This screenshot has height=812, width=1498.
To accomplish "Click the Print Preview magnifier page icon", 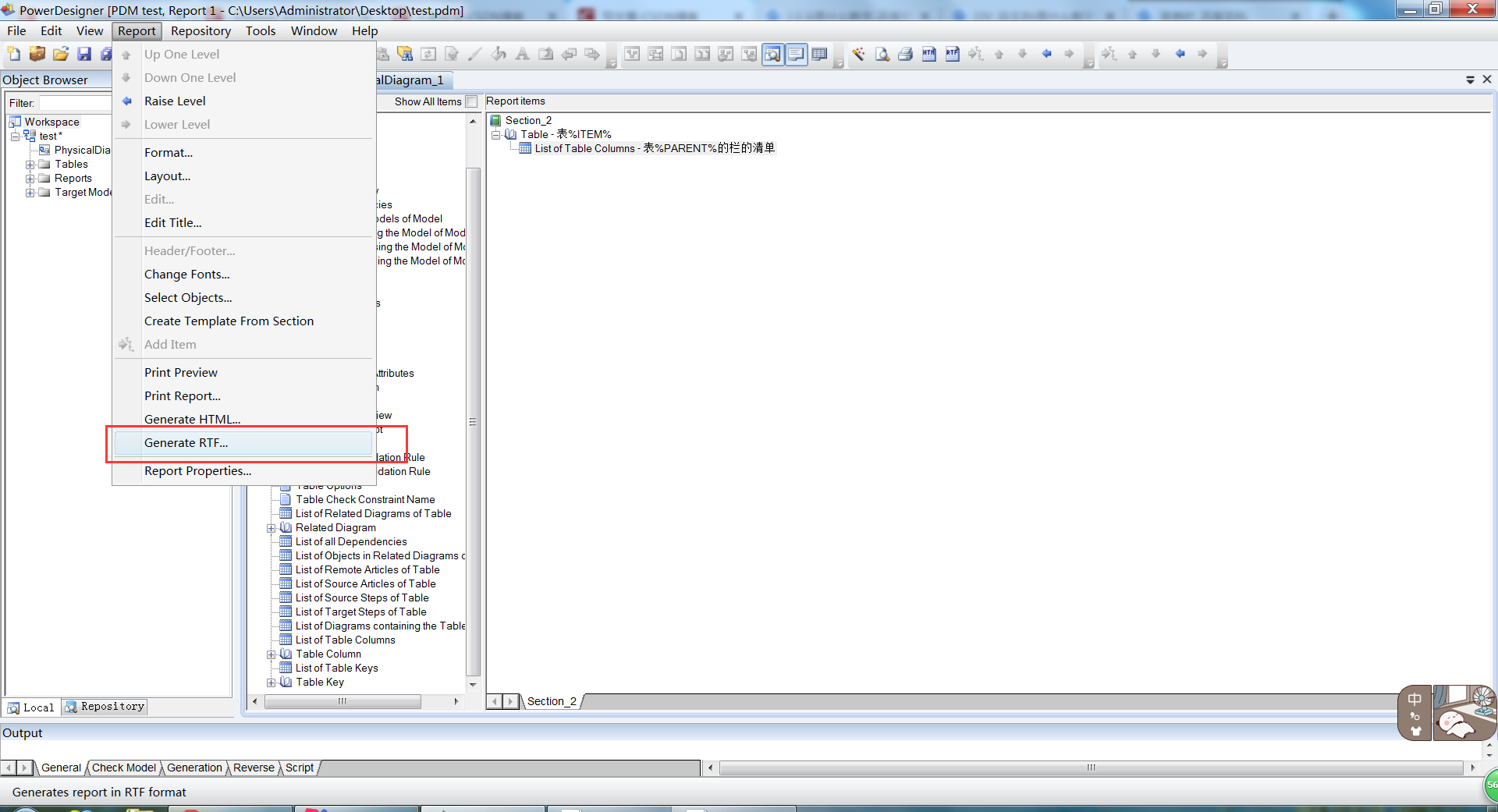I will [x=882, y=54].
